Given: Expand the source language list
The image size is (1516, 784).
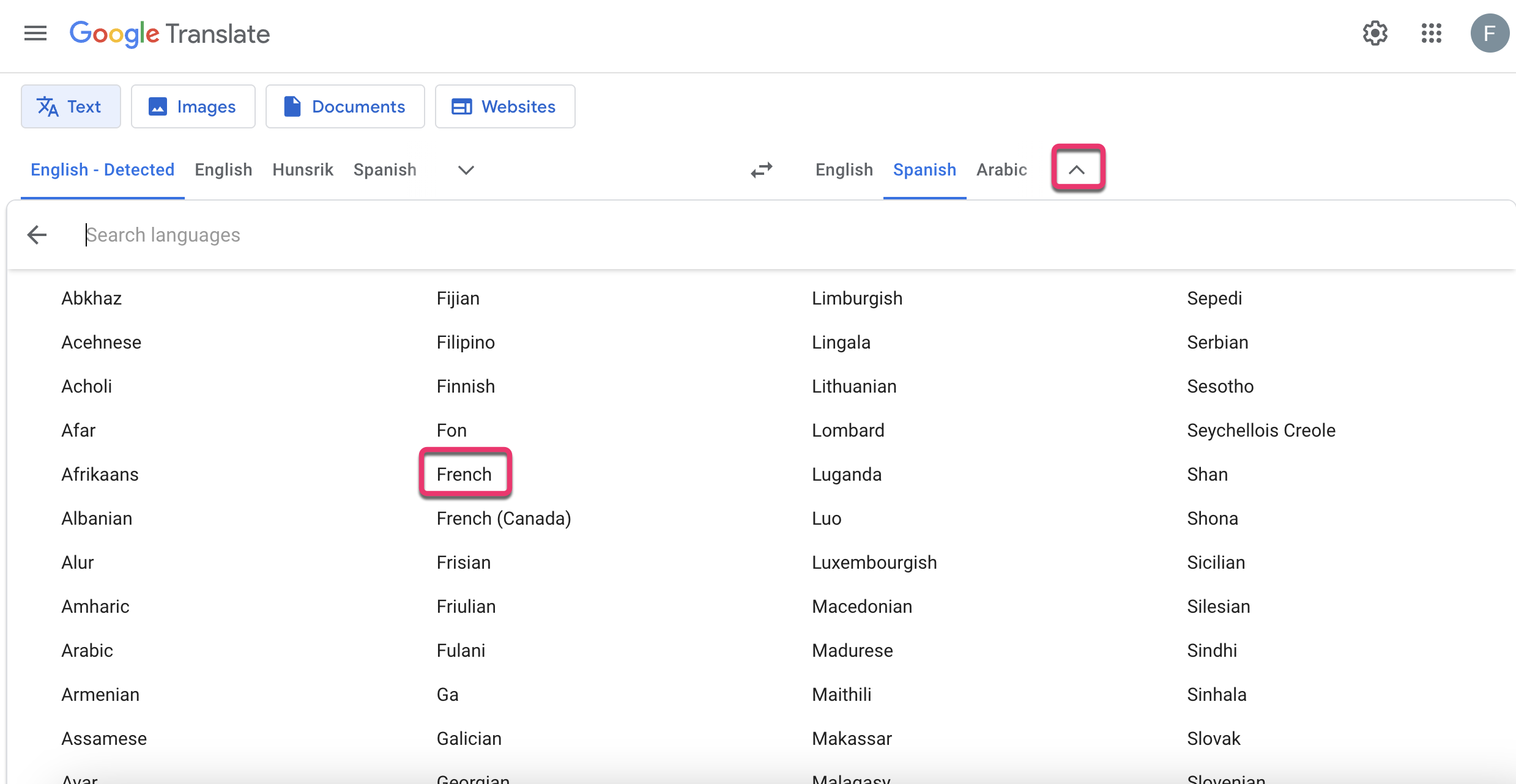Looking at the screenshot, I should pos(466,170).
